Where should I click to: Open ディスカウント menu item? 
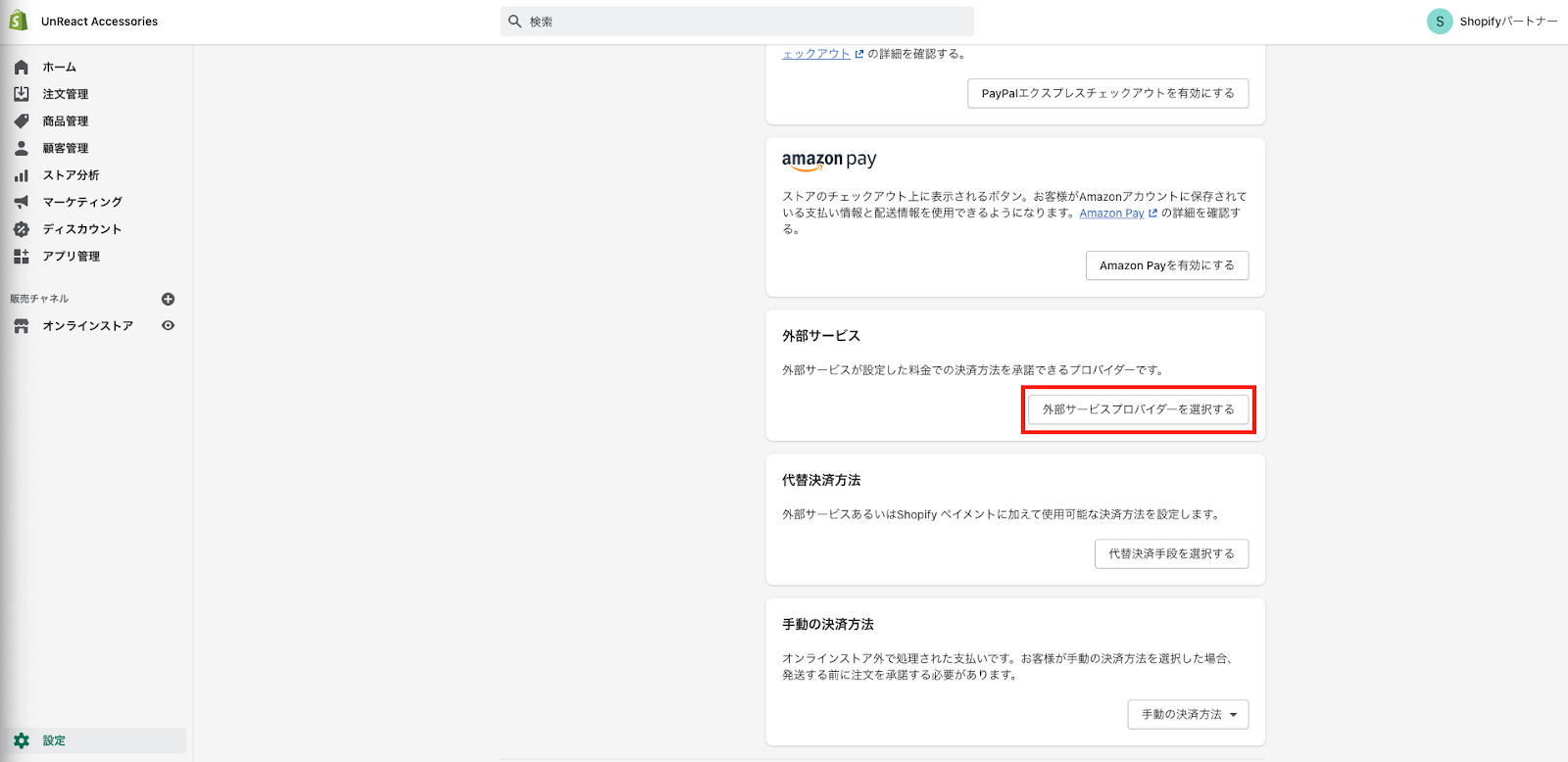click(82, 229)
